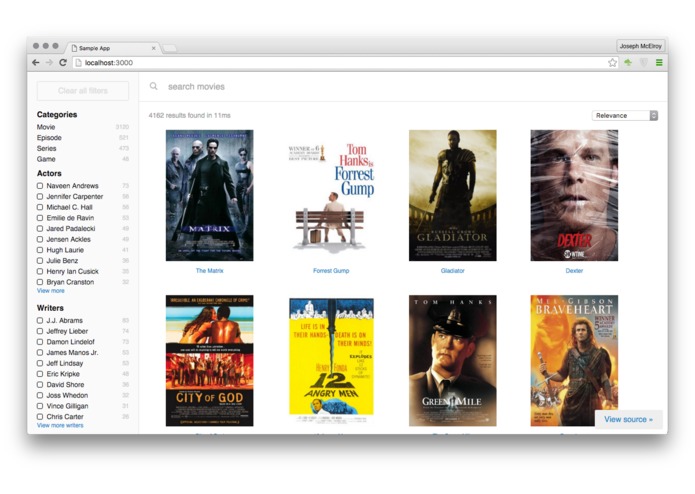
Task: Check the Jennifer Carpenter checkbox
Action: pos(40,196)
